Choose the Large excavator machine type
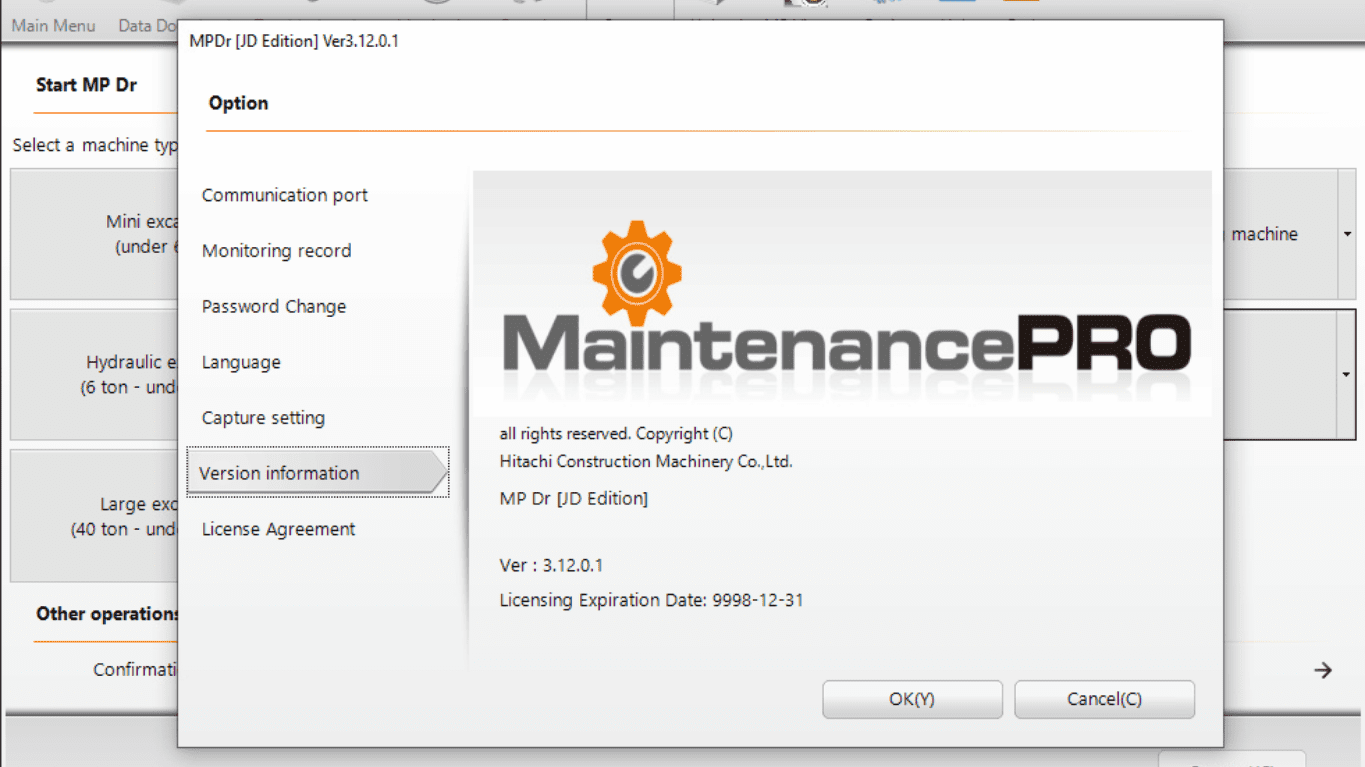This screenshot has width=1365, height=767. click(95, 516)
